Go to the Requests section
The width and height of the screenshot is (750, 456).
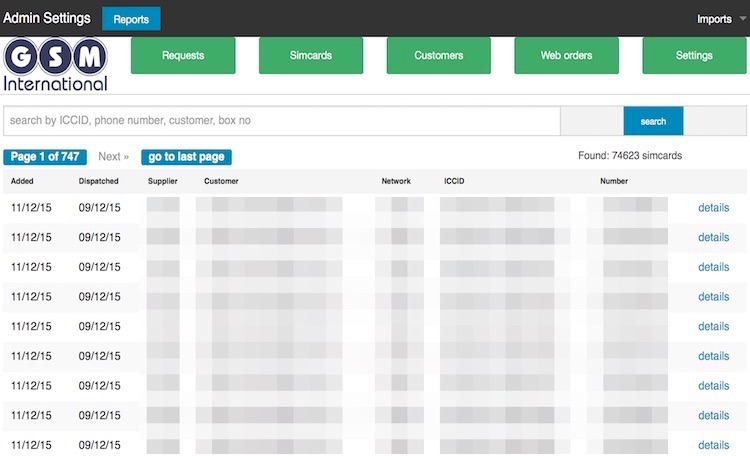[x=183, y=56]
